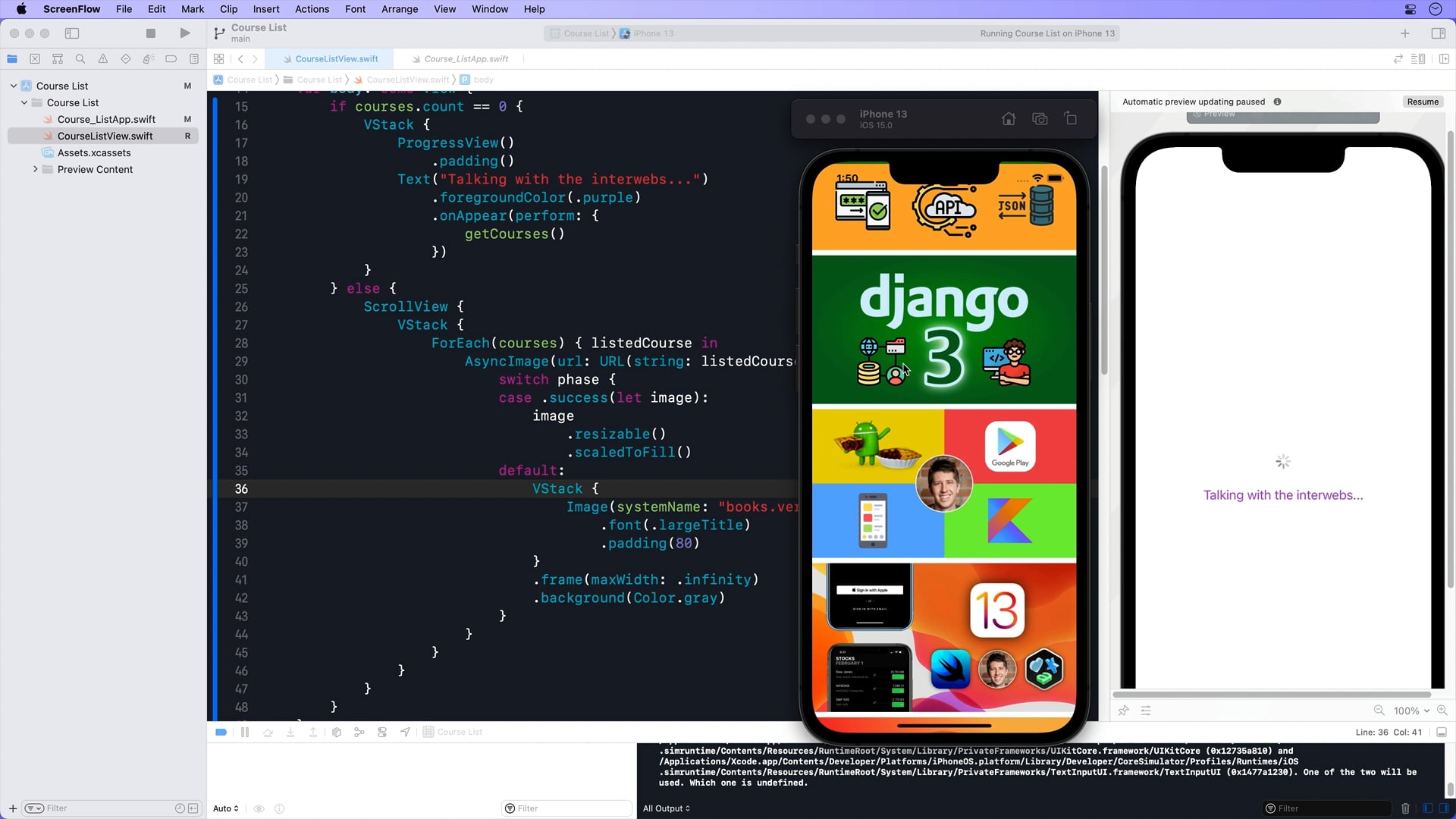Open the Source Control navigator
1456x819 pixels.
point(35,58)
